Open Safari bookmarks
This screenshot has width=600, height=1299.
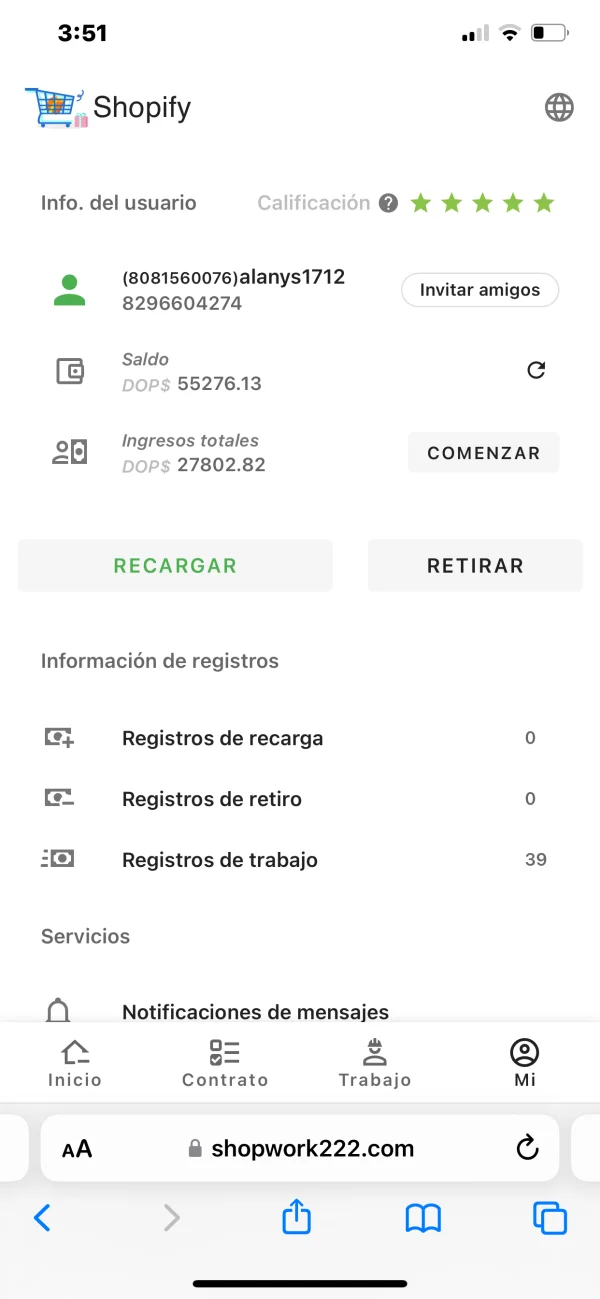(423, 1217)
